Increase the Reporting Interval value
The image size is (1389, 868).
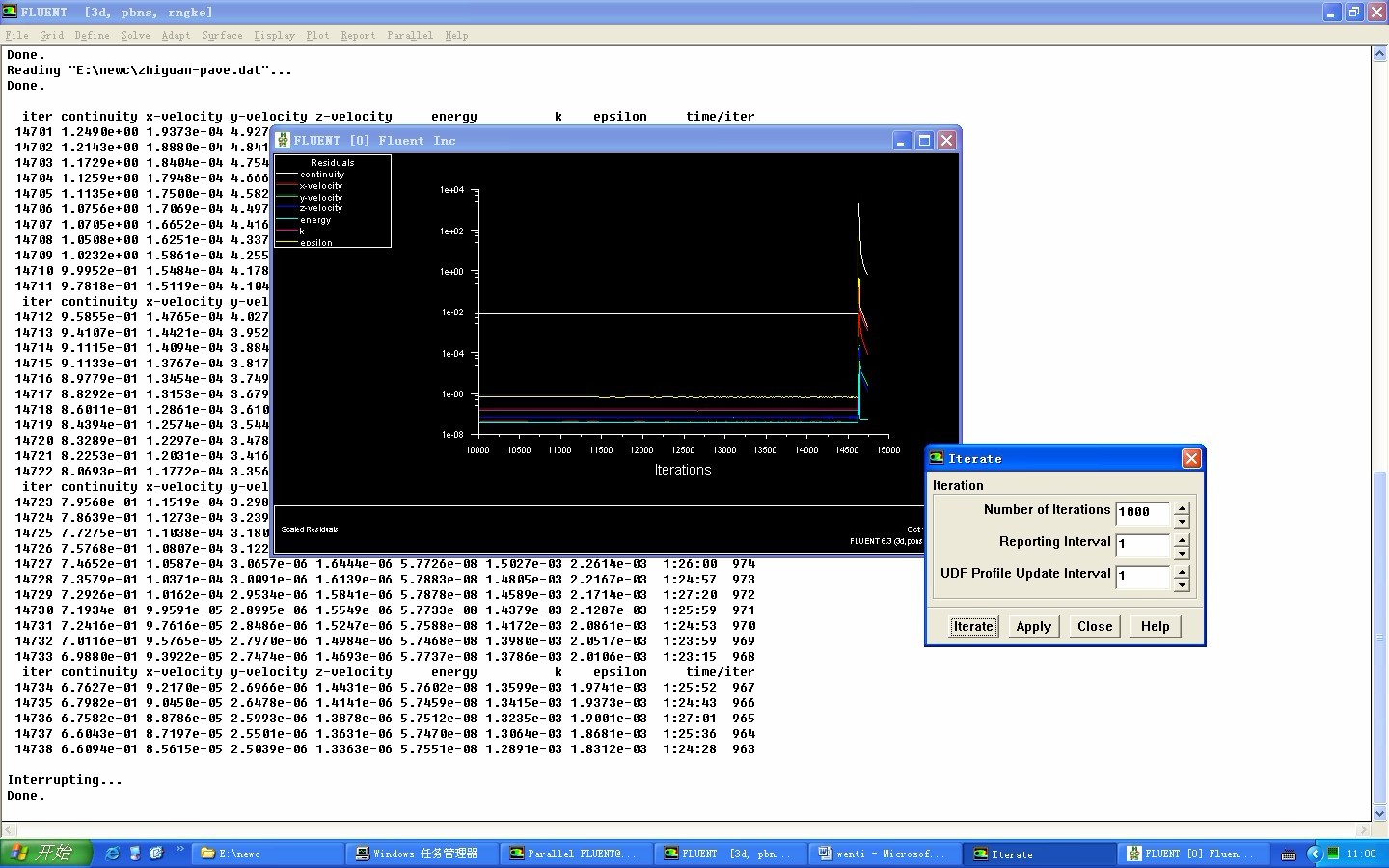(1182, 539)
